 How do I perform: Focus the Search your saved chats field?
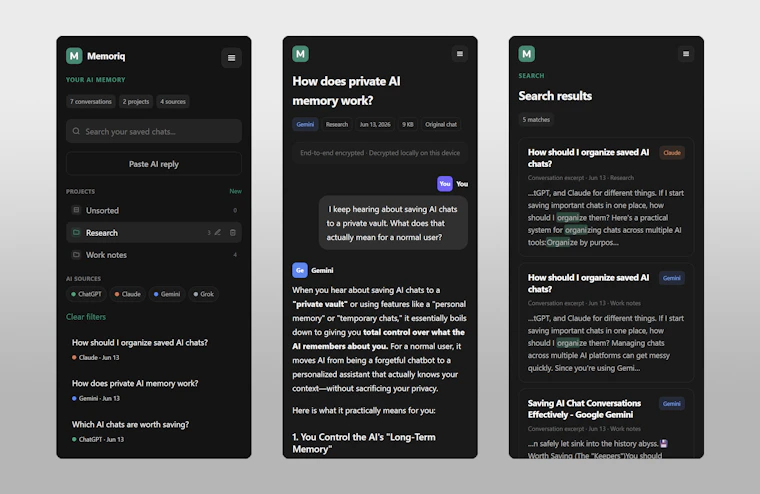coord(154,131)
